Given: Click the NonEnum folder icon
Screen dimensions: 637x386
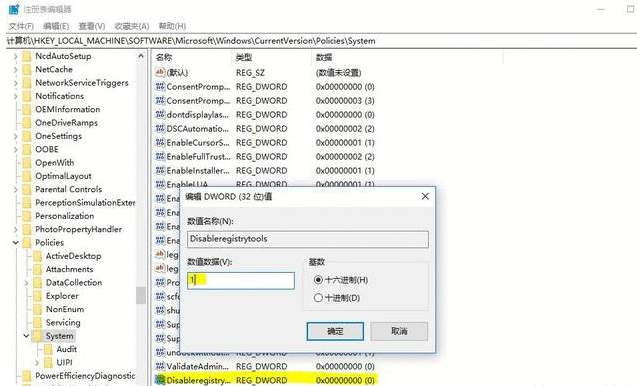Looking at the screenshot, I should [x=37, y=309].
